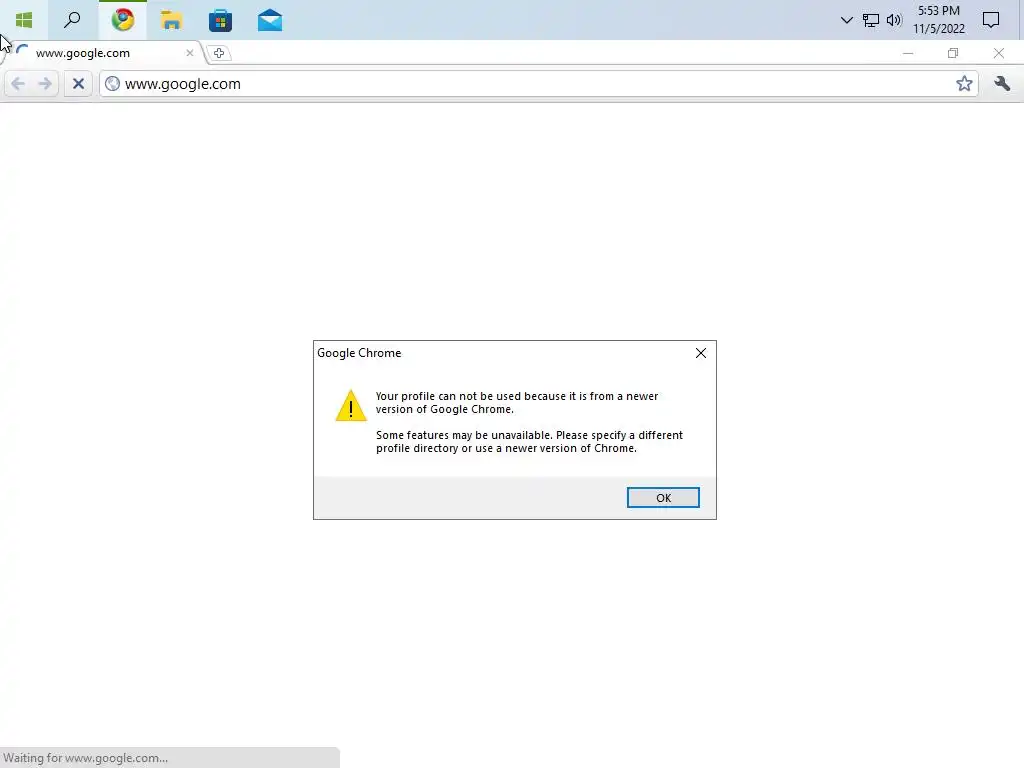Stop loading the page
This screenshot has height=768, width=1024.
(x=78, y=84)
